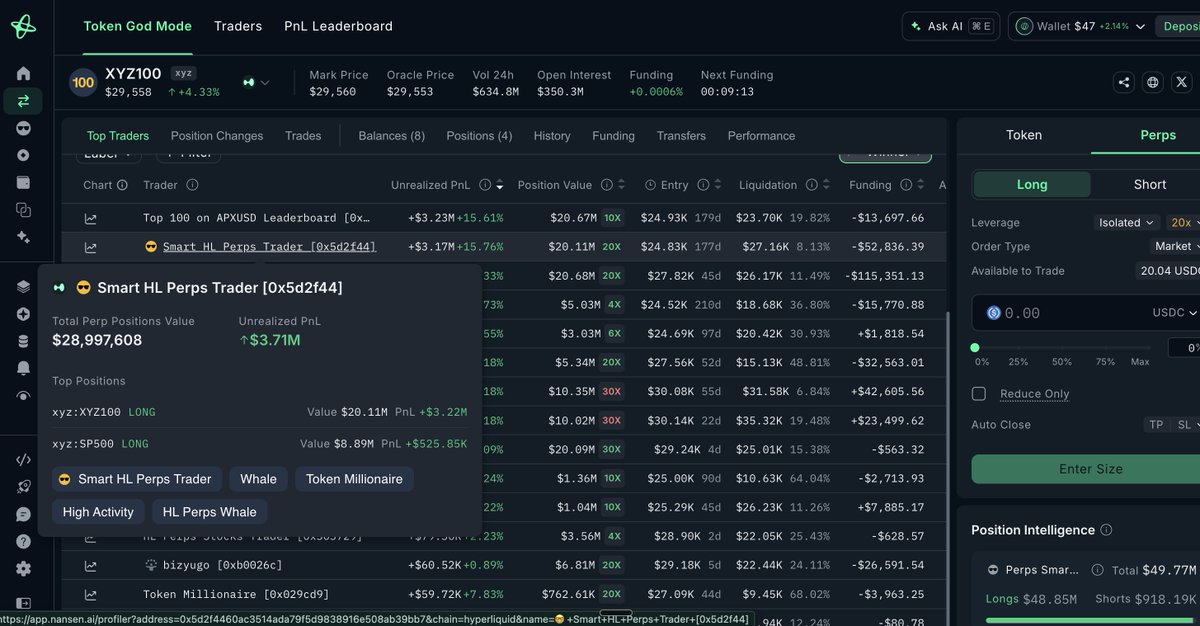Image resolution: width=1200 pixels, height=626 pixels.
Task: Open the database coins sidebar icon
Action: [23, 341]
